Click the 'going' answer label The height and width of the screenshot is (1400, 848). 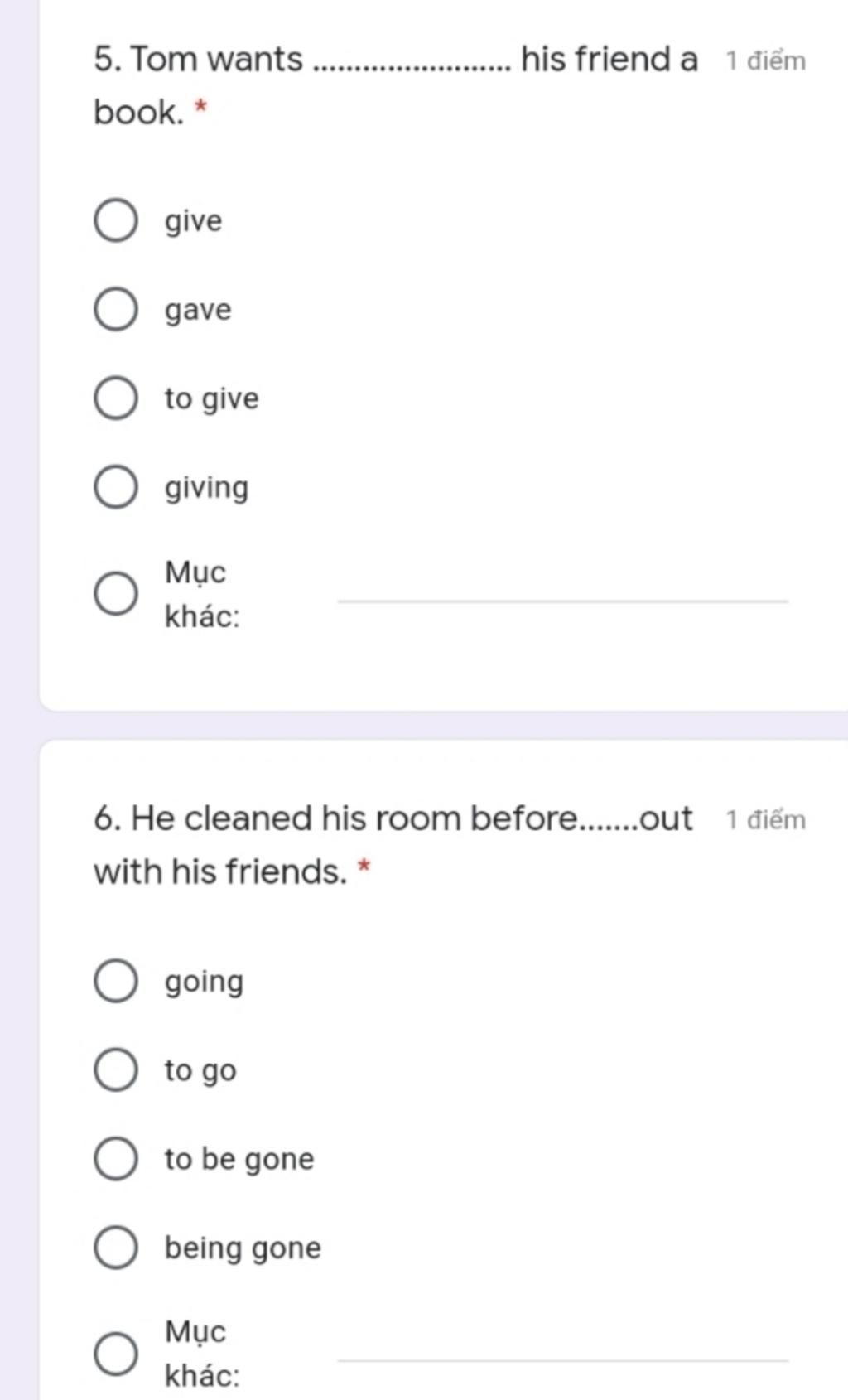click(204, 982)
